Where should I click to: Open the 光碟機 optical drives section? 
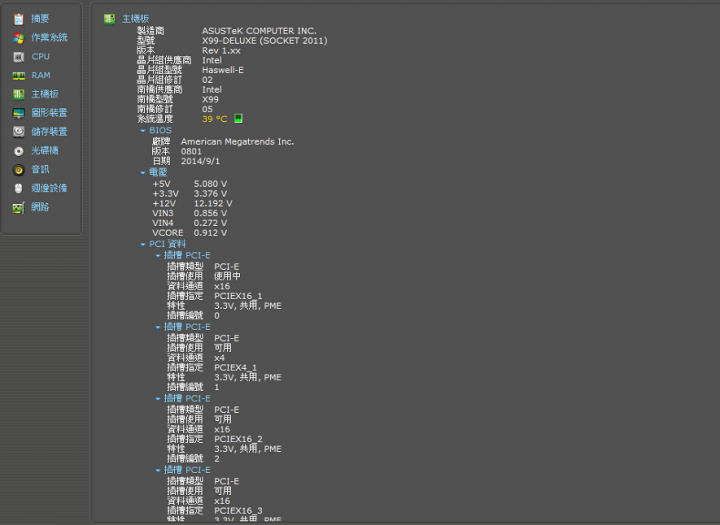click(45, 151)
